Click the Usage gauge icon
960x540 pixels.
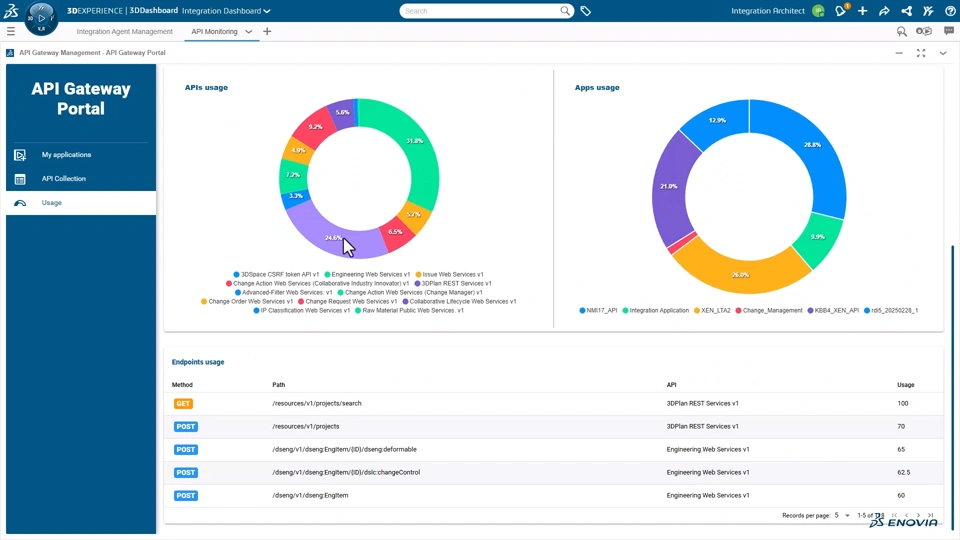pos(20,203)
